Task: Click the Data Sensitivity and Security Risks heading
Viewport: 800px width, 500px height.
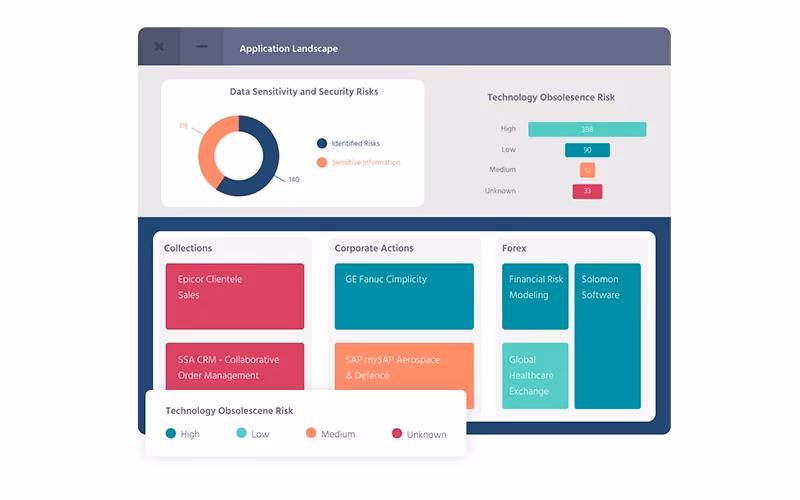Action: pos(304,92)
